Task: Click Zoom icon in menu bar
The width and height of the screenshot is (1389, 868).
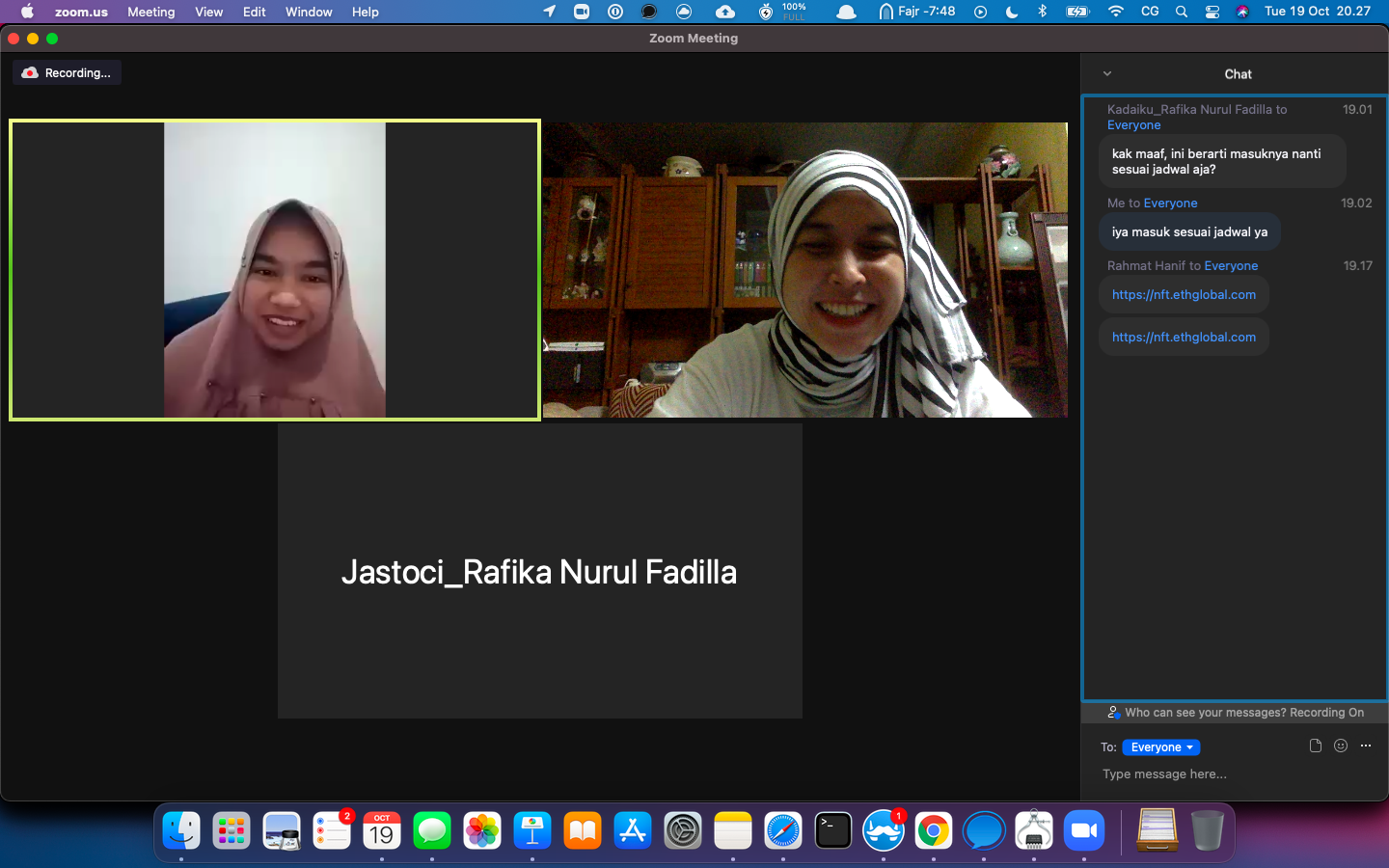Action: click(582, 12)
